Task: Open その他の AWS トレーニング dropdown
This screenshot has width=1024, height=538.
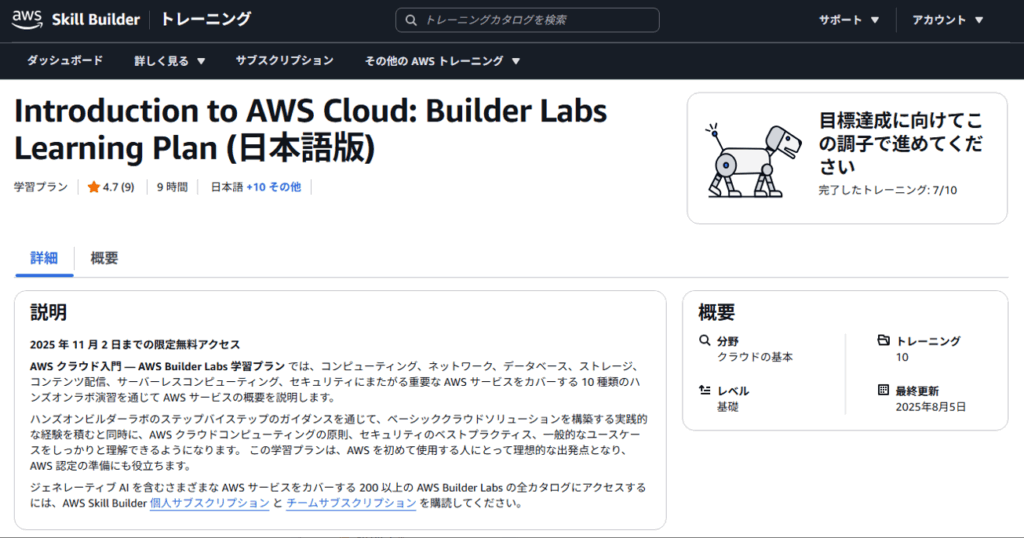Action: [x=442, y=61]
